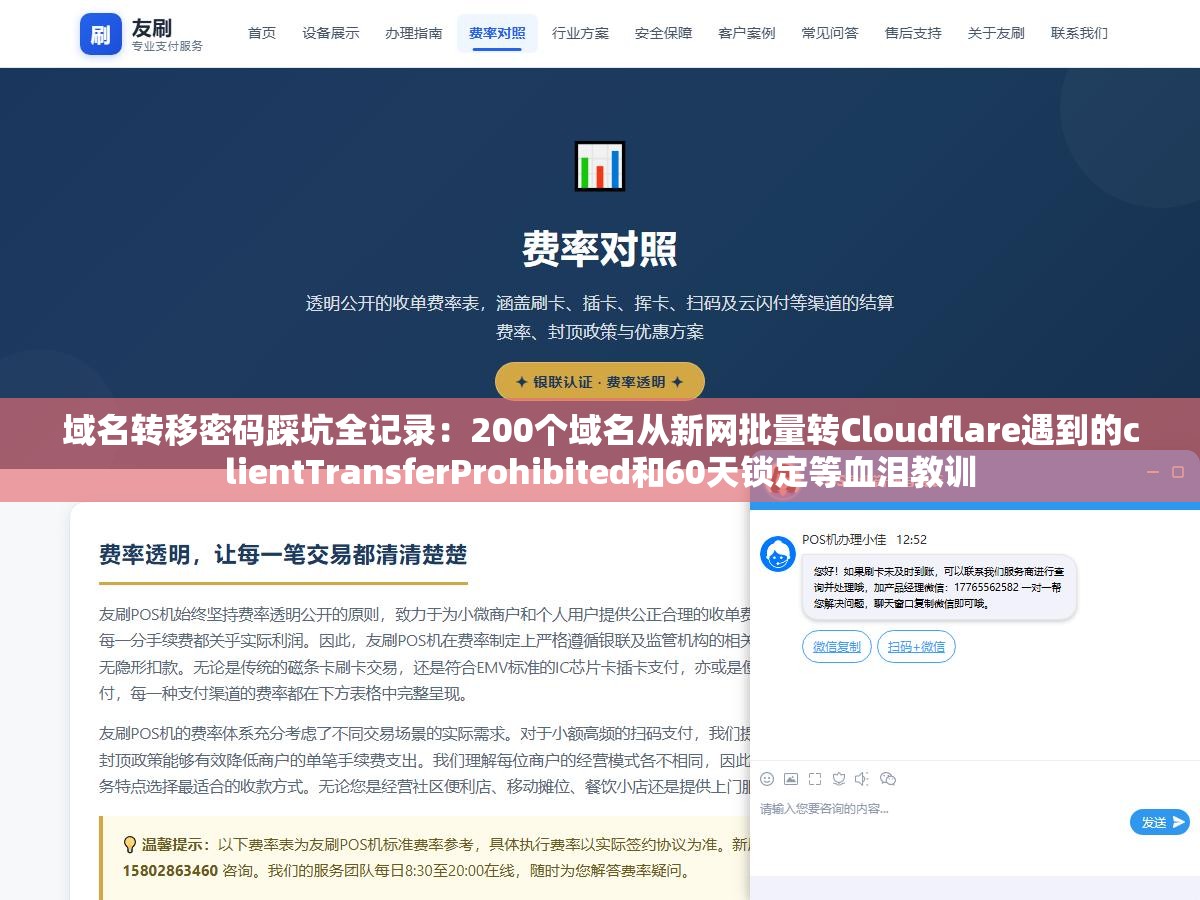The height and width of the screenshot is (900, 1200).
Task: Click the bar chart icon above 费率对照
Action: (600, 166)
